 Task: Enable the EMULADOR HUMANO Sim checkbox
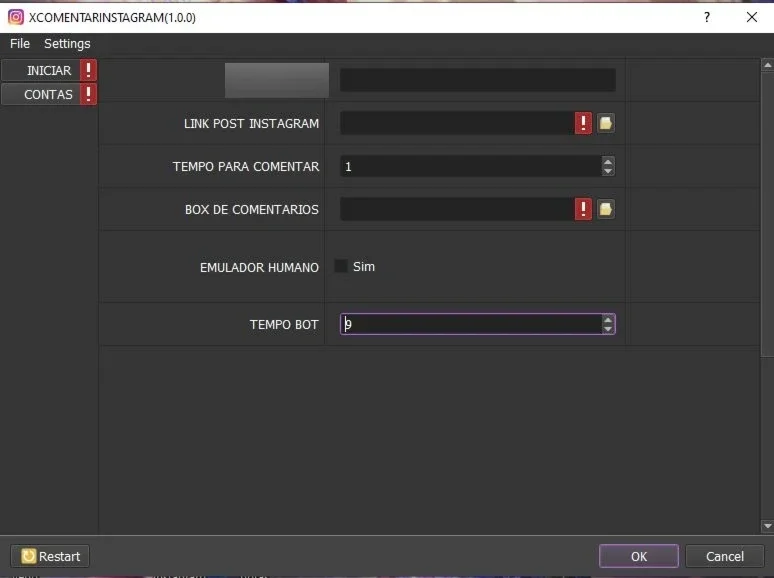point(341,266)
